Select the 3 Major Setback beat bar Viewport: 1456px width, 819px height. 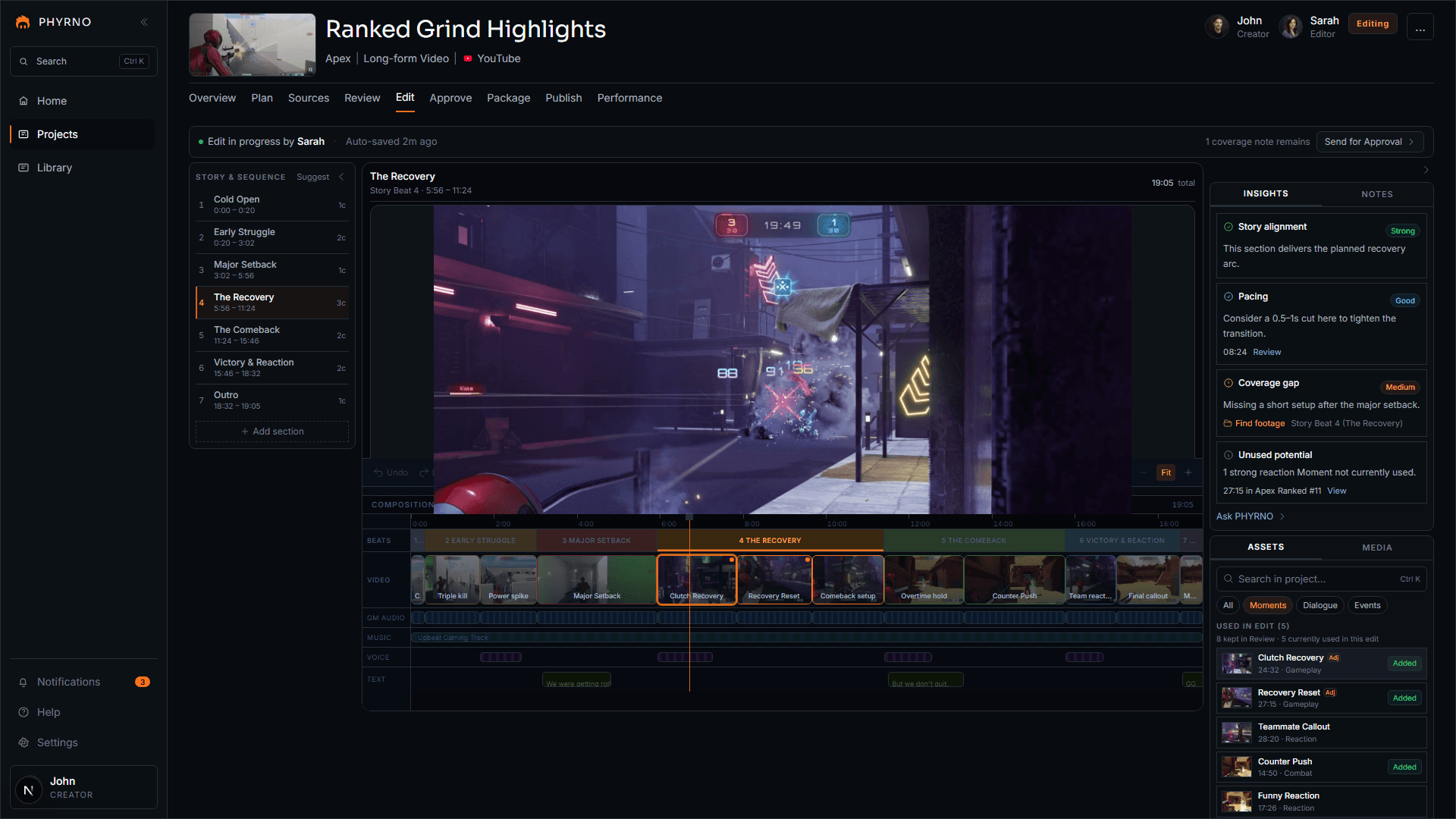click(596, 541)
